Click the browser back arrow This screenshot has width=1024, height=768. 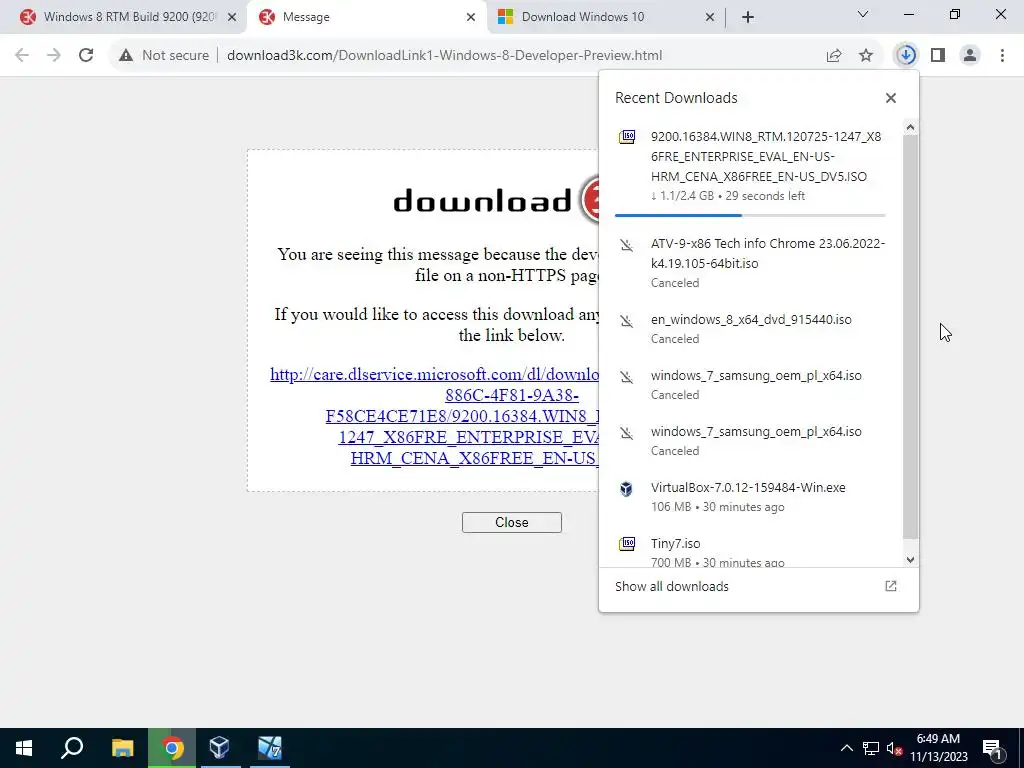click(22, 56)
